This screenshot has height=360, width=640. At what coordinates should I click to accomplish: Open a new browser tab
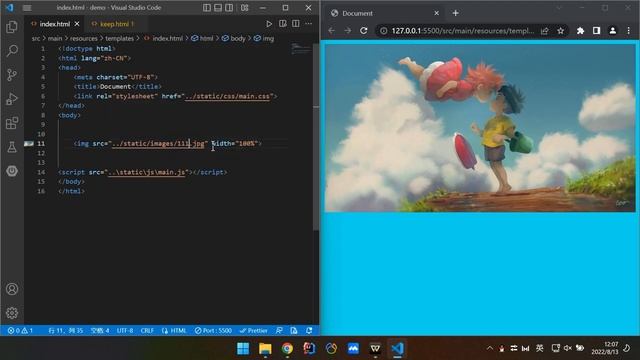pyautogui.click(x=456, y=13)
